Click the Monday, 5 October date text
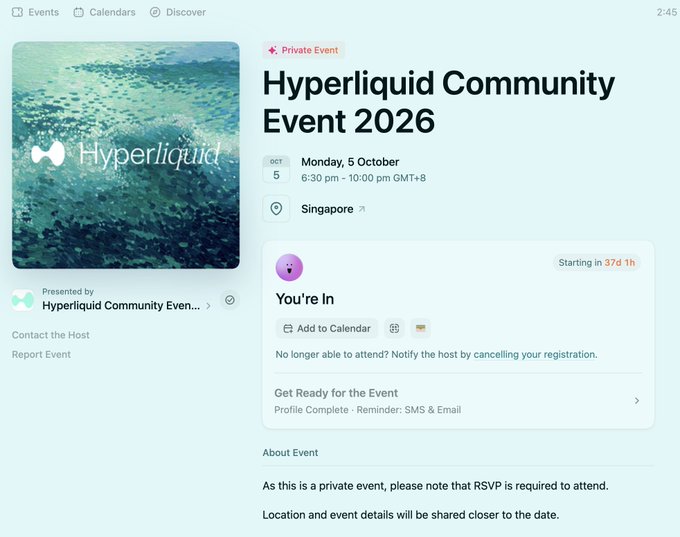This screenshot has height=537, width=680. pyautogui.click(x=350, y=162)
